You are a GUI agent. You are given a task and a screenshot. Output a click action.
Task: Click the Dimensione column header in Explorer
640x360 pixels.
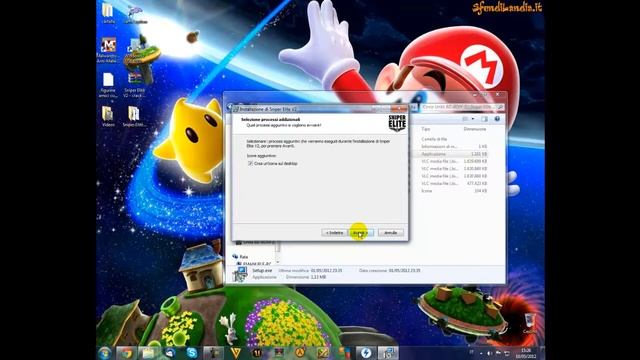[x=475, y=129]
